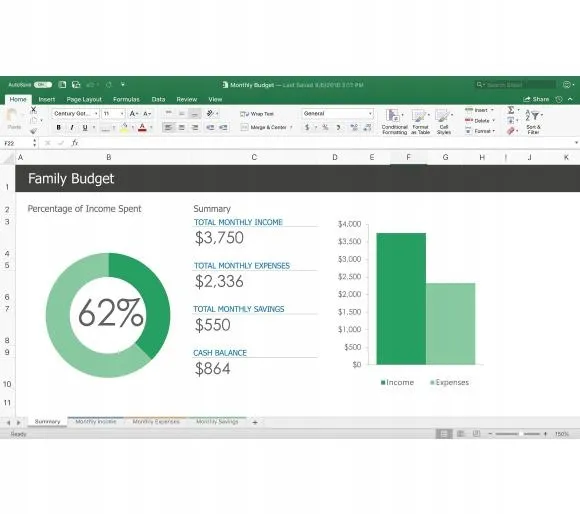
Task: Click the Wrap Text button
Action: [x=257, y=114]
